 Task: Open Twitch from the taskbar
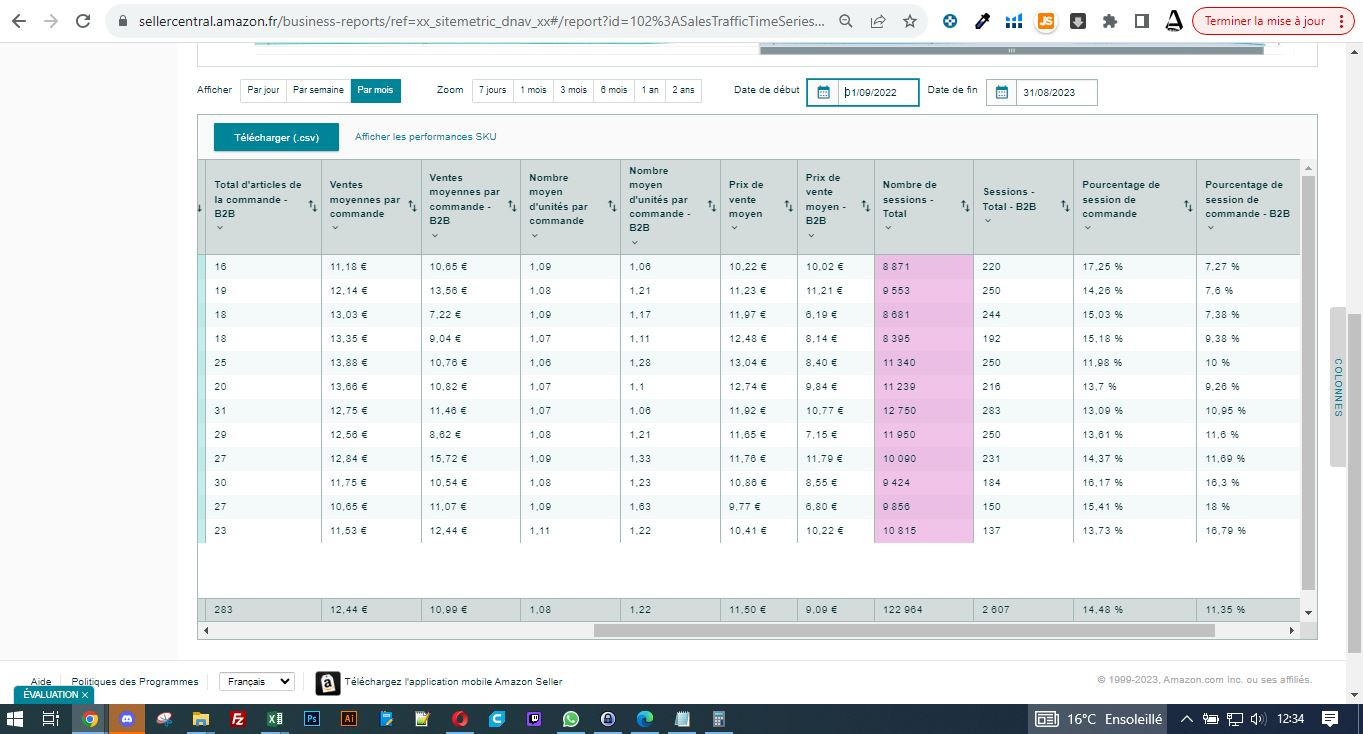[x=534, y=719]
